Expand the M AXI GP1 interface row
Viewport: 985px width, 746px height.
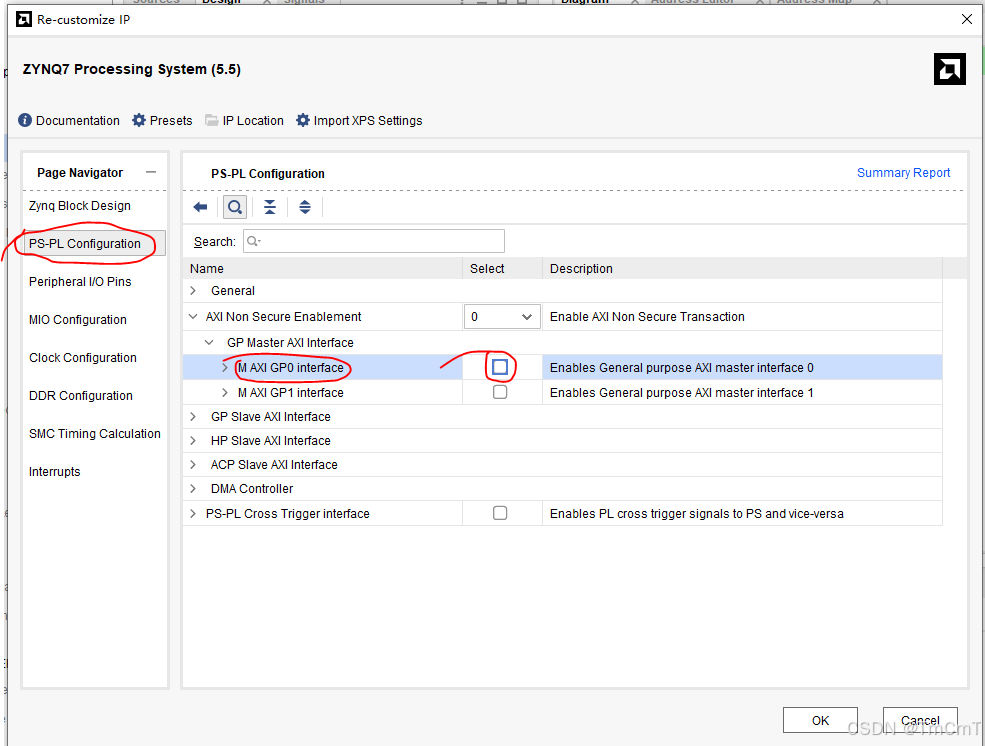[x=225, y=392]
